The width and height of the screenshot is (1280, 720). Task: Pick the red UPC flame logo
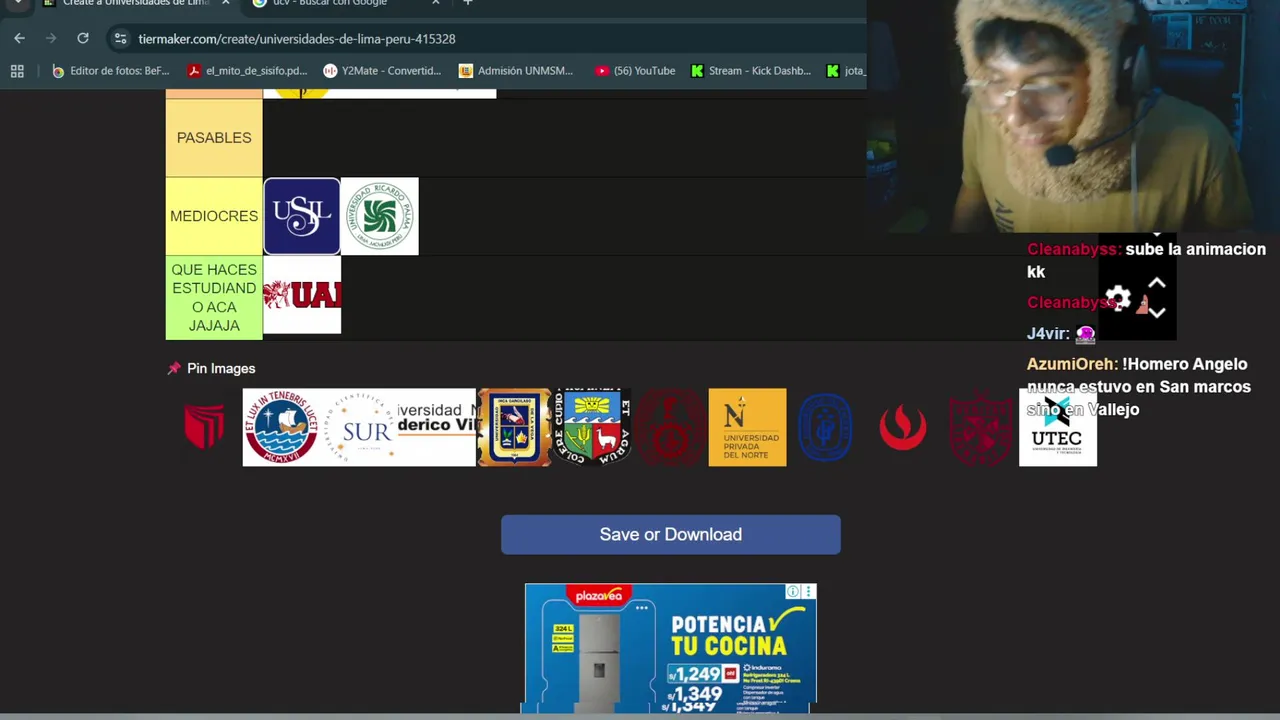[x=903, y=427]
